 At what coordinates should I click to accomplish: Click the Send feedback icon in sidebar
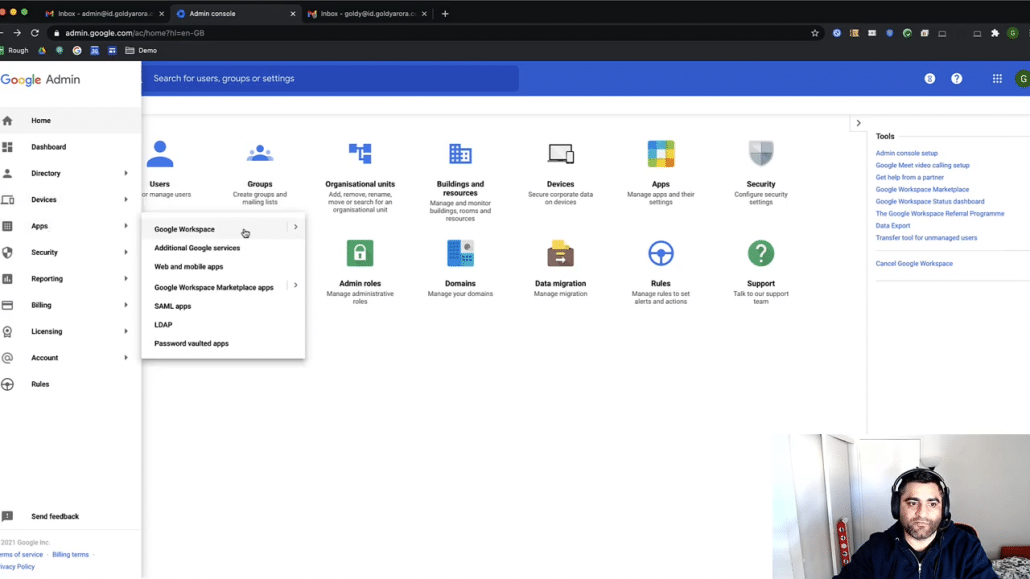click(7, 516)
